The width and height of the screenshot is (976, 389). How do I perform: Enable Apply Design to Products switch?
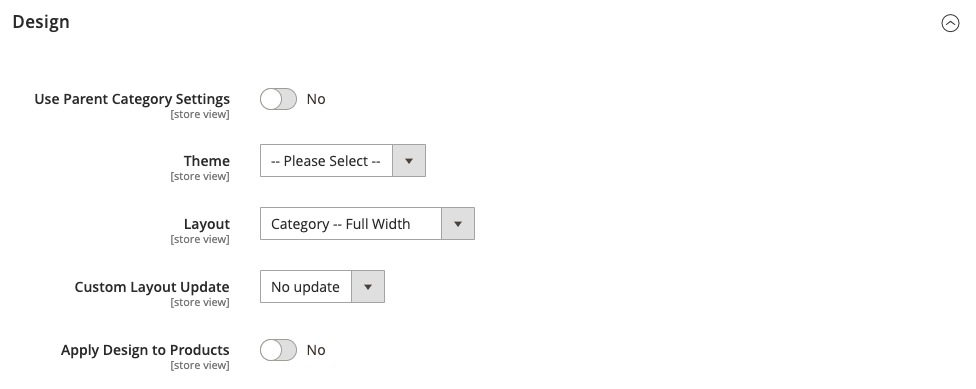(278, 350)
